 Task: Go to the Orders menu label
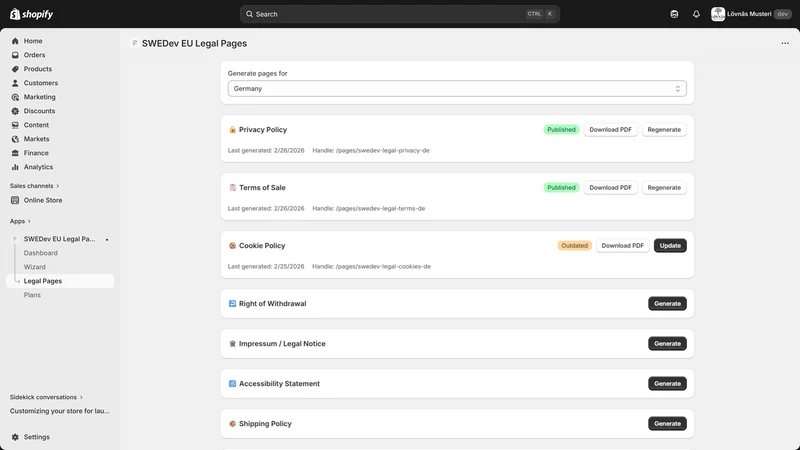[34, 55]
